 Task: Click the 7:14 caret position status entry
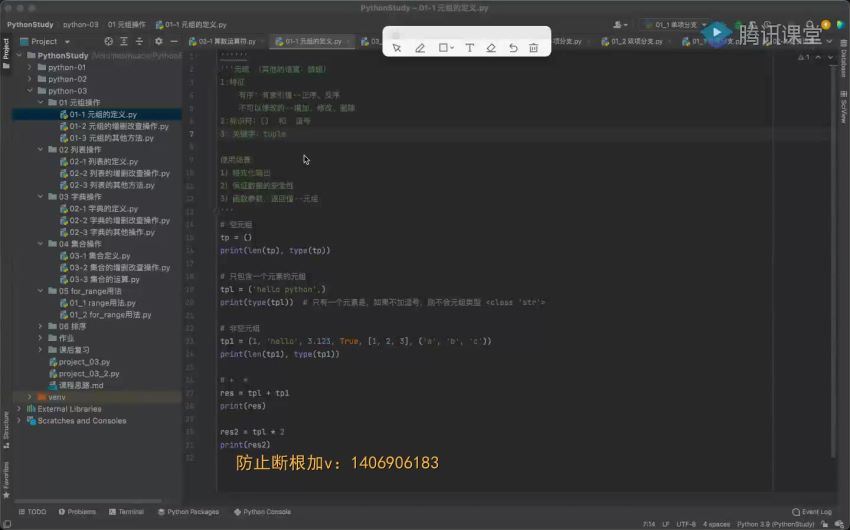click(x=648, y=524)
